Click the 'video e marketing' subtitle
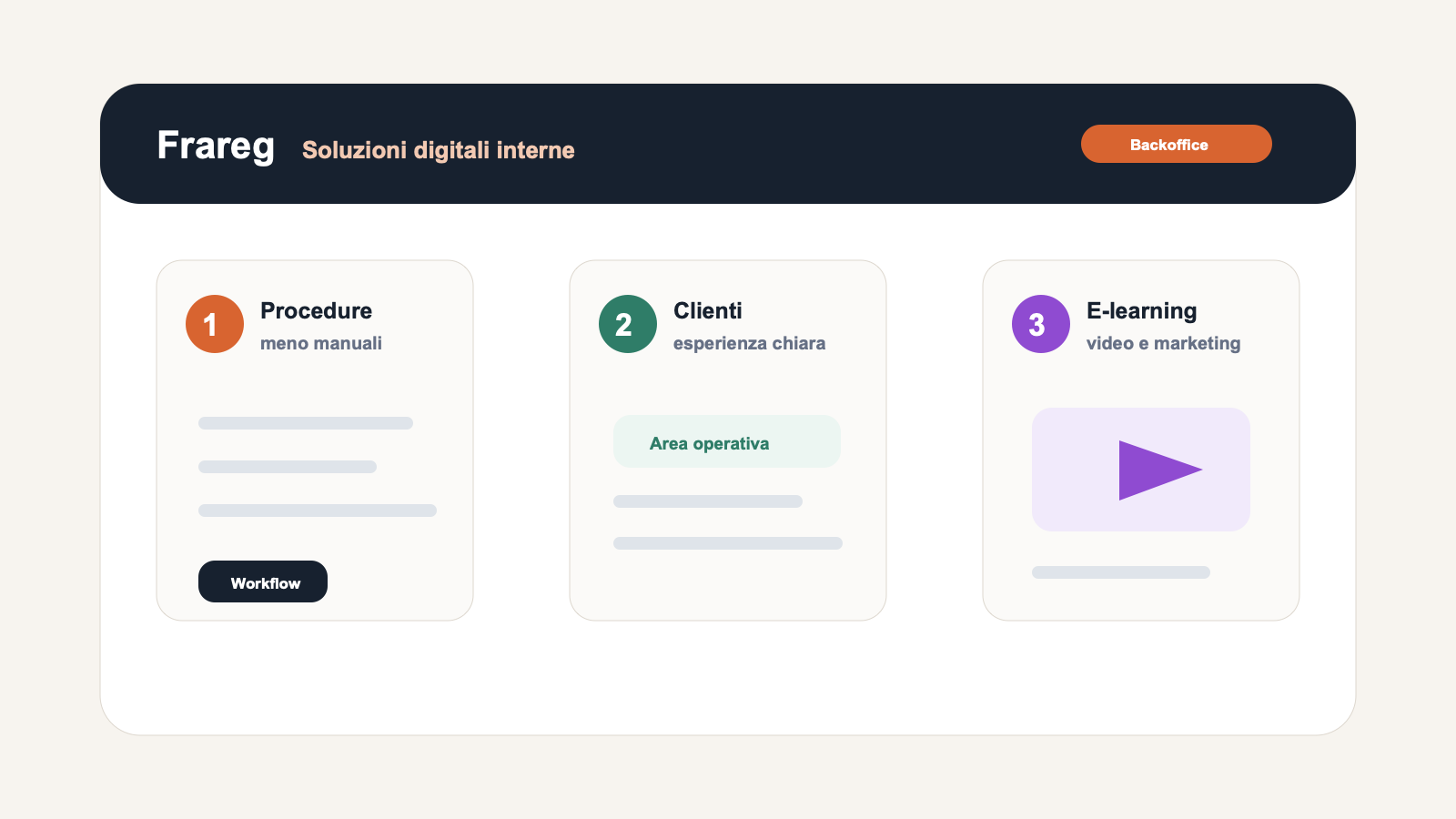The height and width of the screenshot is (819, 1456). 1164,343
